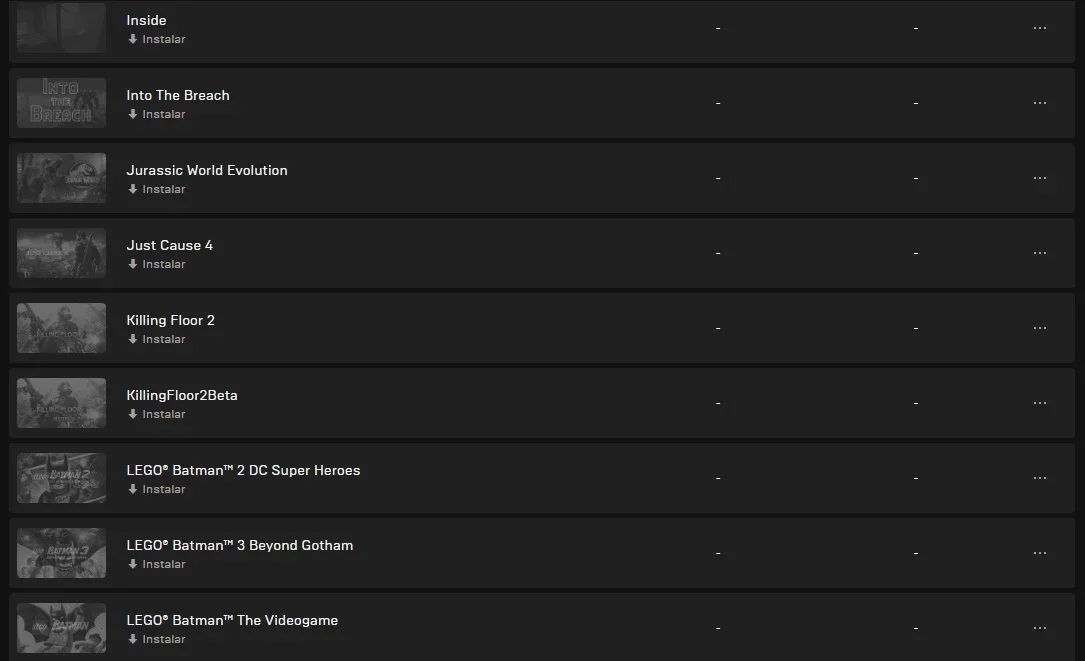Open three-dot menu for LEGO Batman 3
This screenshot has height=661, width=1085.
[x=1039, y=553]
